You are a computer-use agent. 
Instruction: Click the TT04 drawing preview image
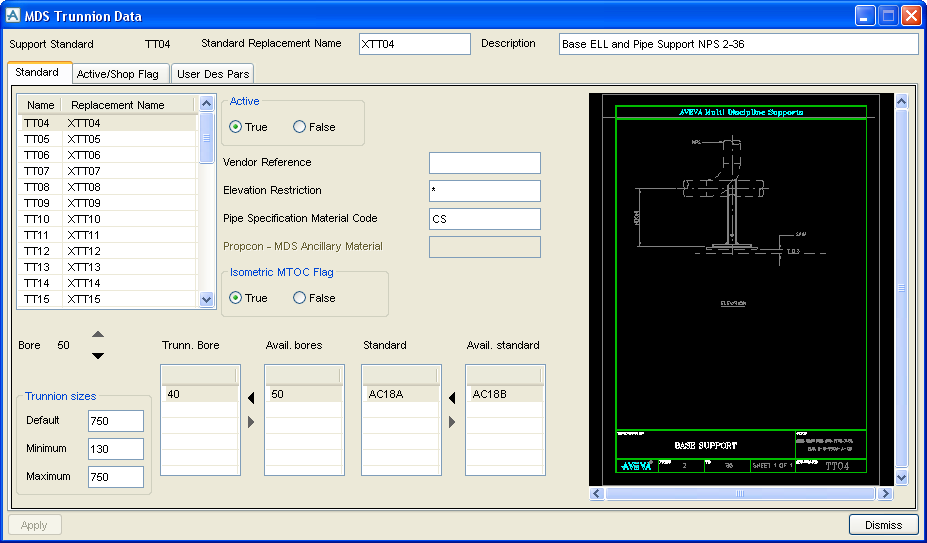741,289
